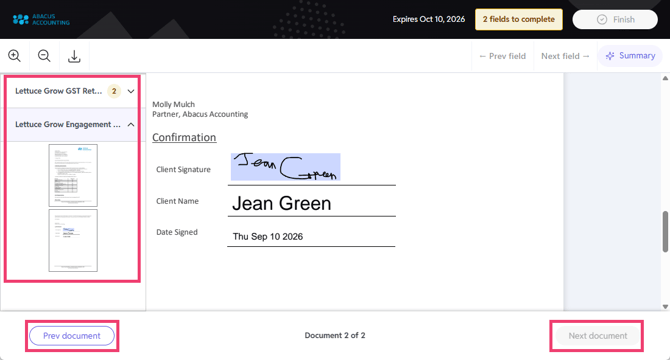This screenshot has height=360, width=670.
Task: Click the Abacus Accounting logo
Action: coord(41,19)
